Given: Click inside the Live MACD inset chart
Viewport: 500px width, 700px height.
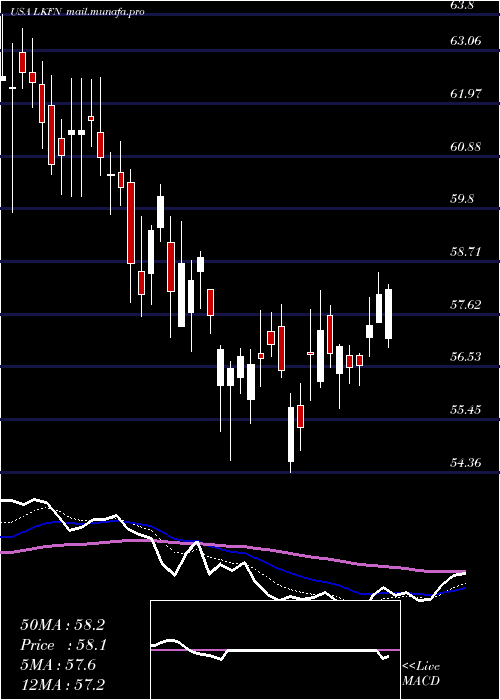Looking at the screenshot, I should 275,650.
